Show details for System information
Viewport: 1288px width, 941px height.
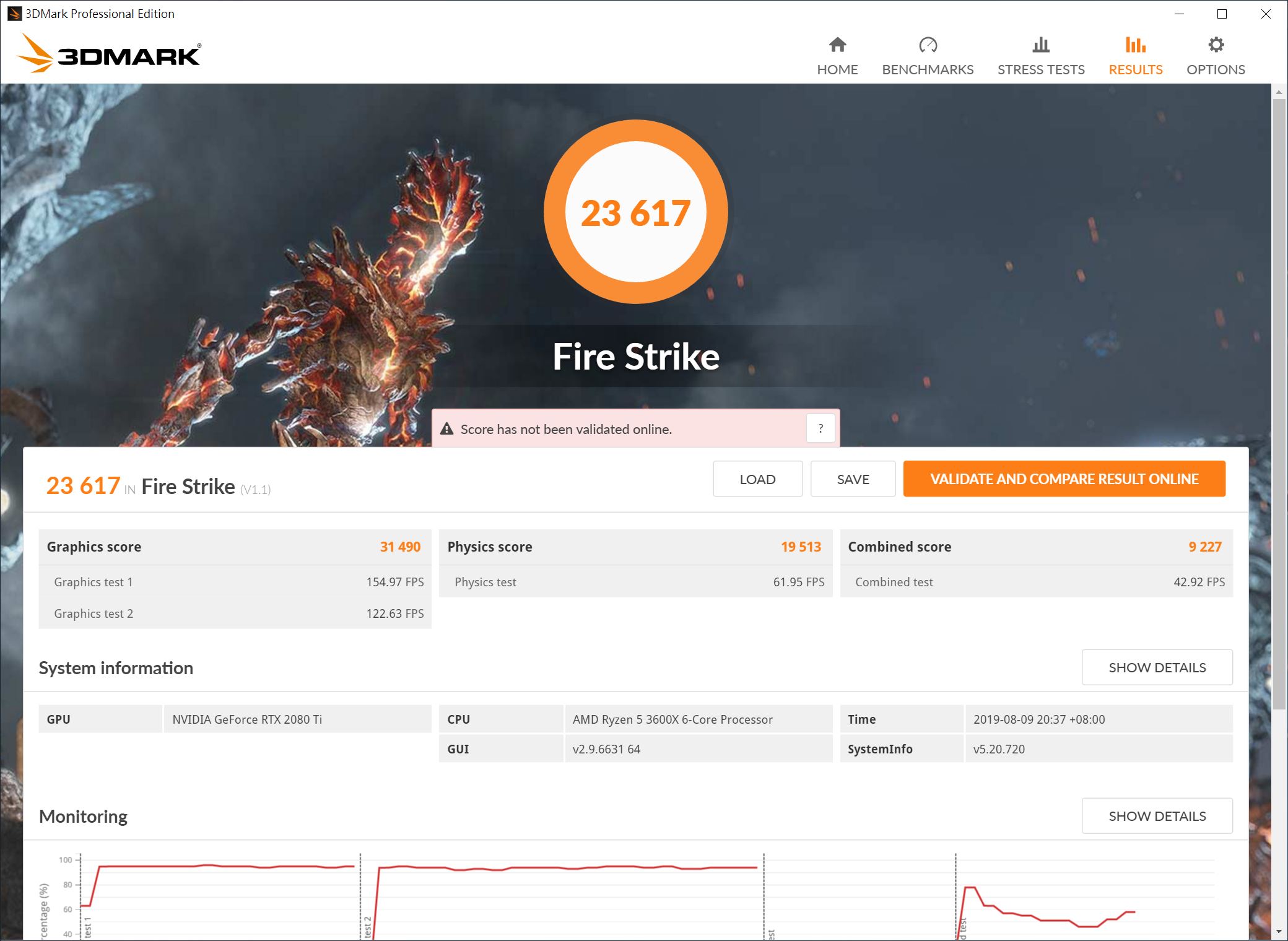click(1157, 667)
